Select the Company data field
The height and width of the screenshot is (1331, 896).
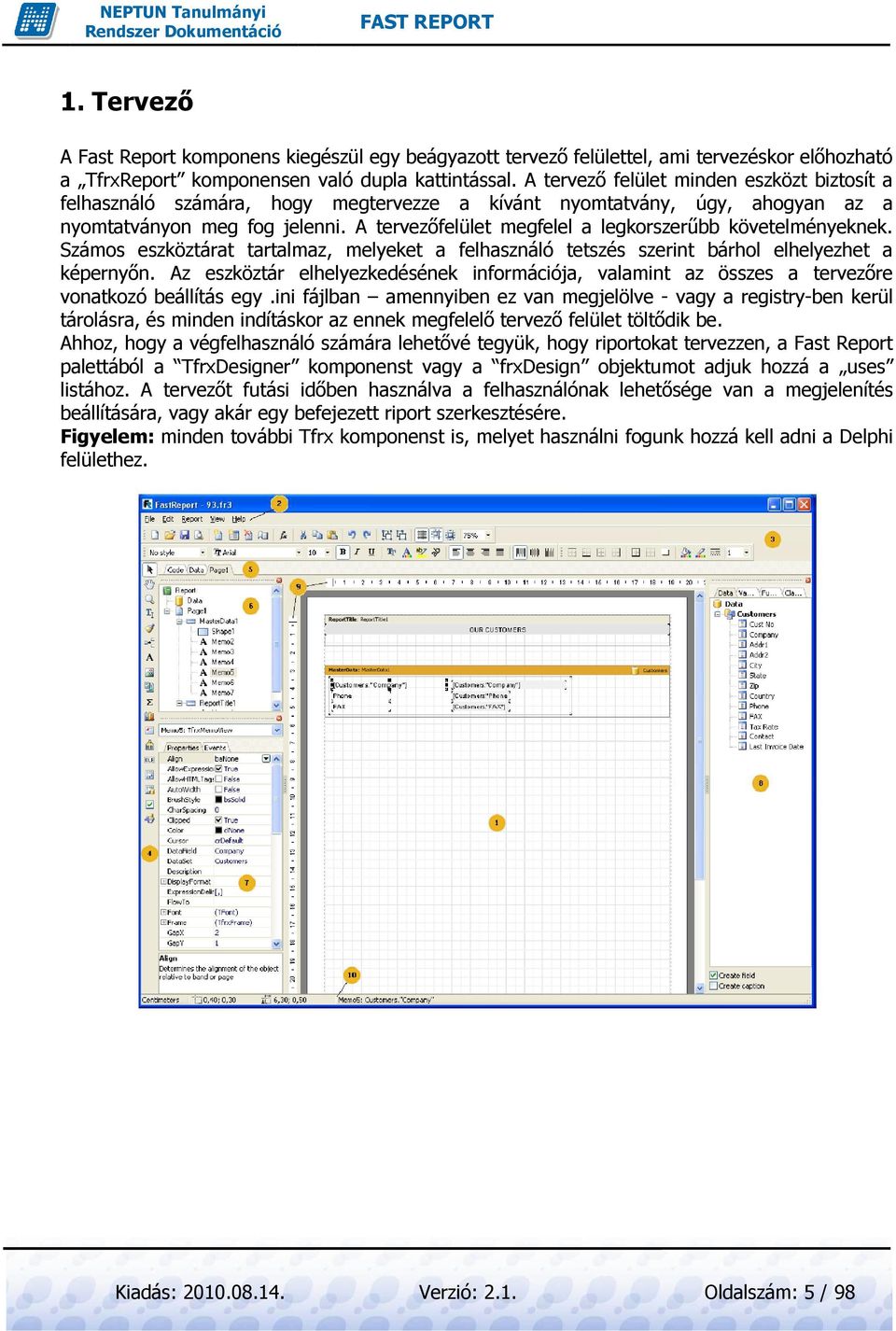(x=763, y=635)
